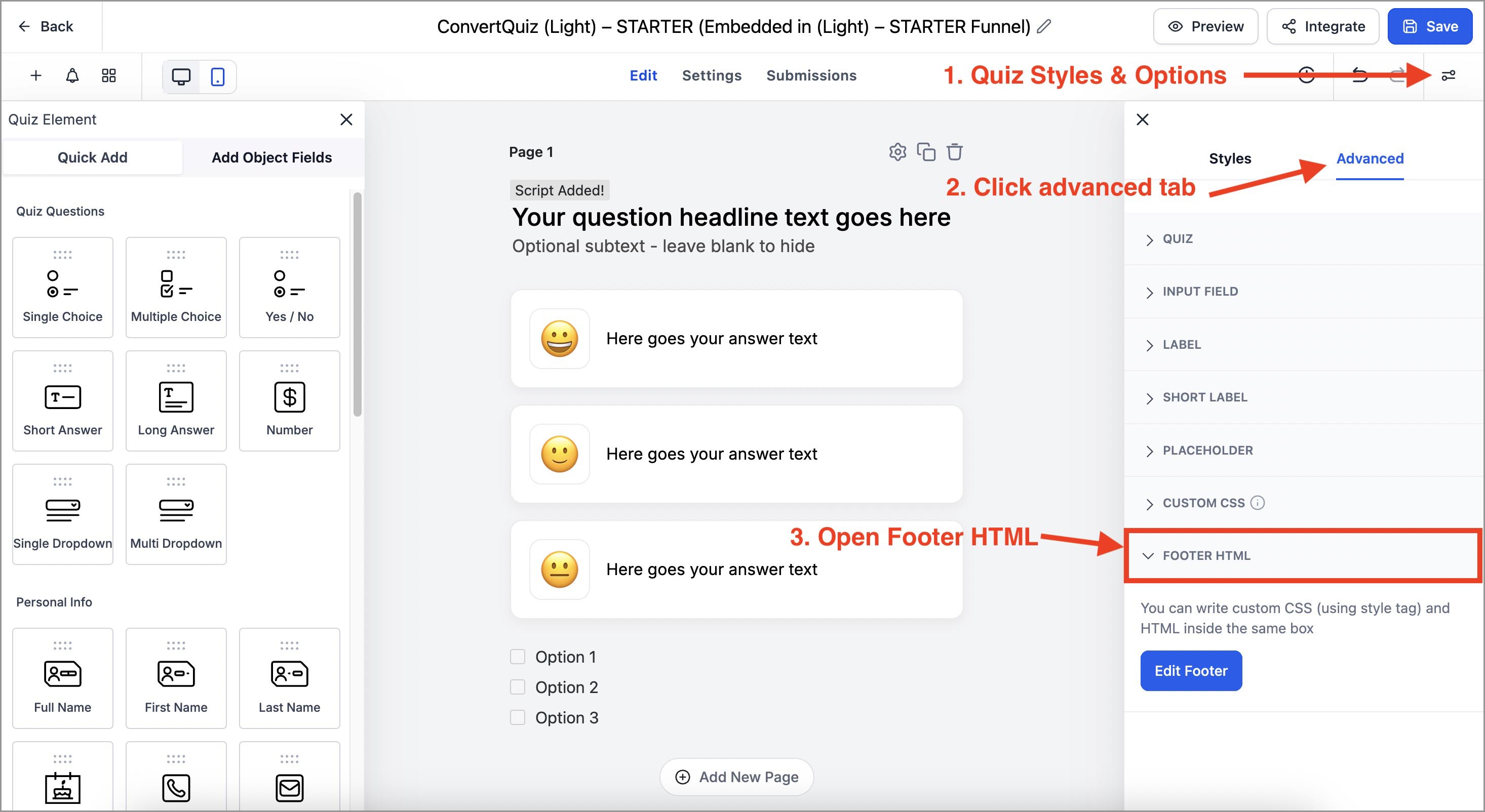1485x812 pixels.
Task: Tick the Option 3 checkbox
Action: coord(517,717)
